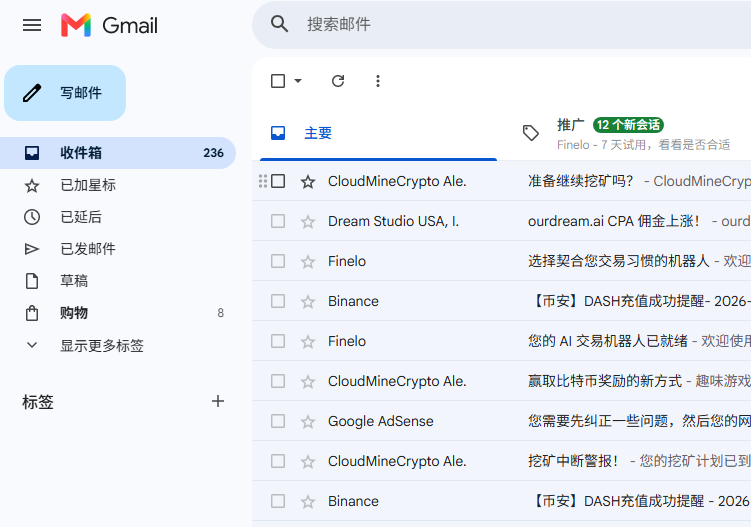This screenshot has height=527, width=751.
Task: Open the 草稿 folder
Action: [x=118, y=281]
